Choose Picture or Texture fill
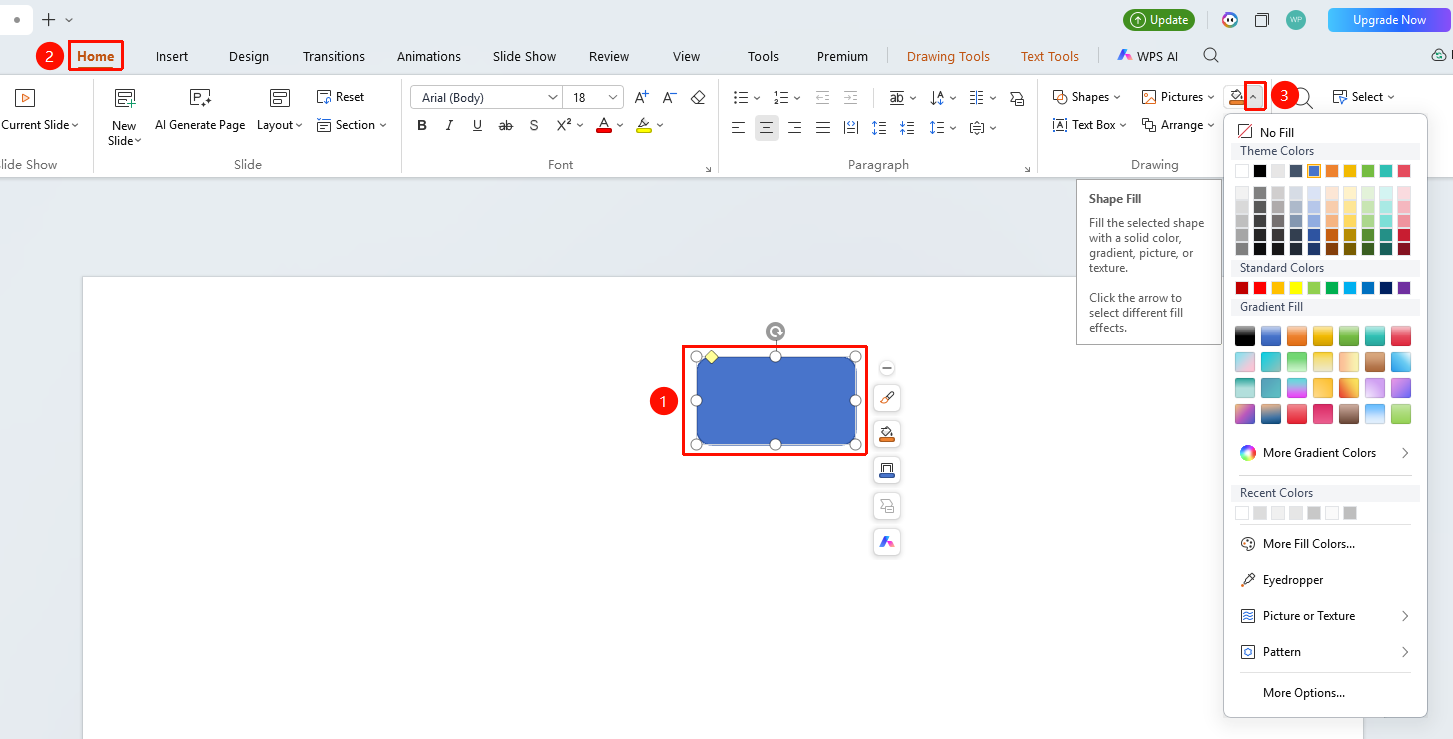Image resolution: width=1453 pixels, height=739 pixels. 1325,616
